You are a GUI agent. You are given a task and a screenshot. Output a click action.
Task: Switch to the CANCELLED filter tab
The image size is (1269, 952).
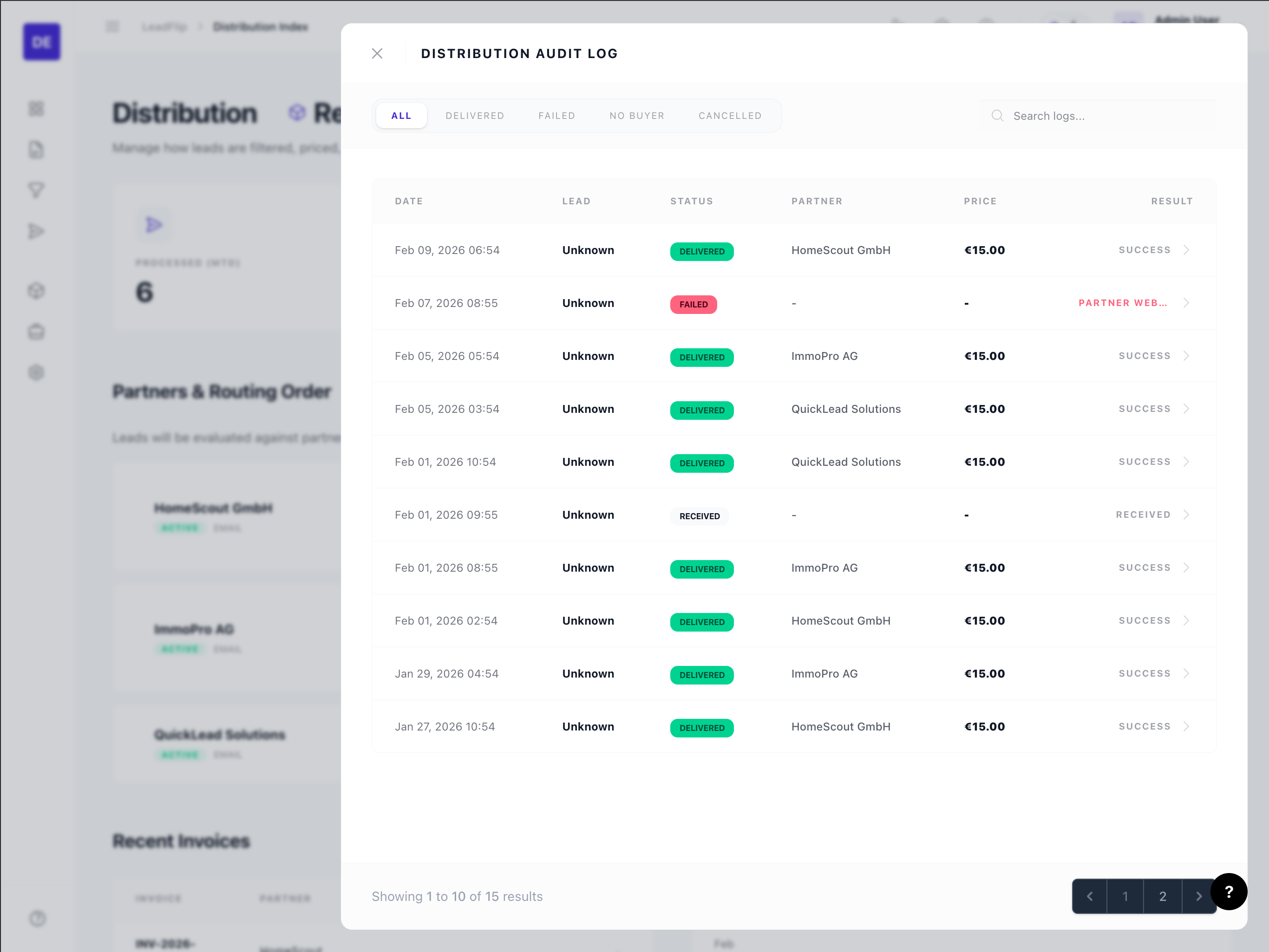730,115
